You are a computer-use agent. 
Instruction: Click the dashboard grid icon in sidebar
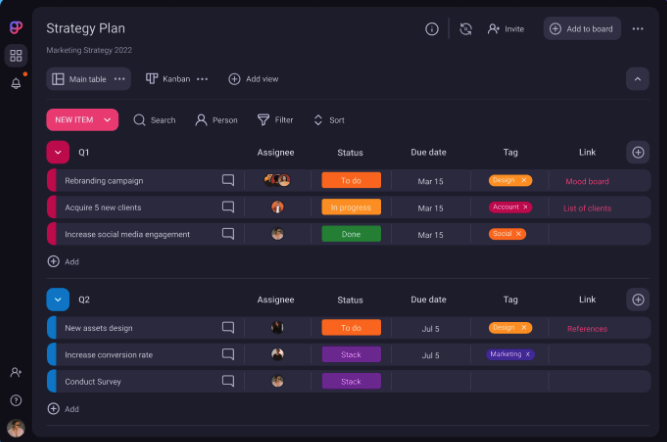pos(15,56)
